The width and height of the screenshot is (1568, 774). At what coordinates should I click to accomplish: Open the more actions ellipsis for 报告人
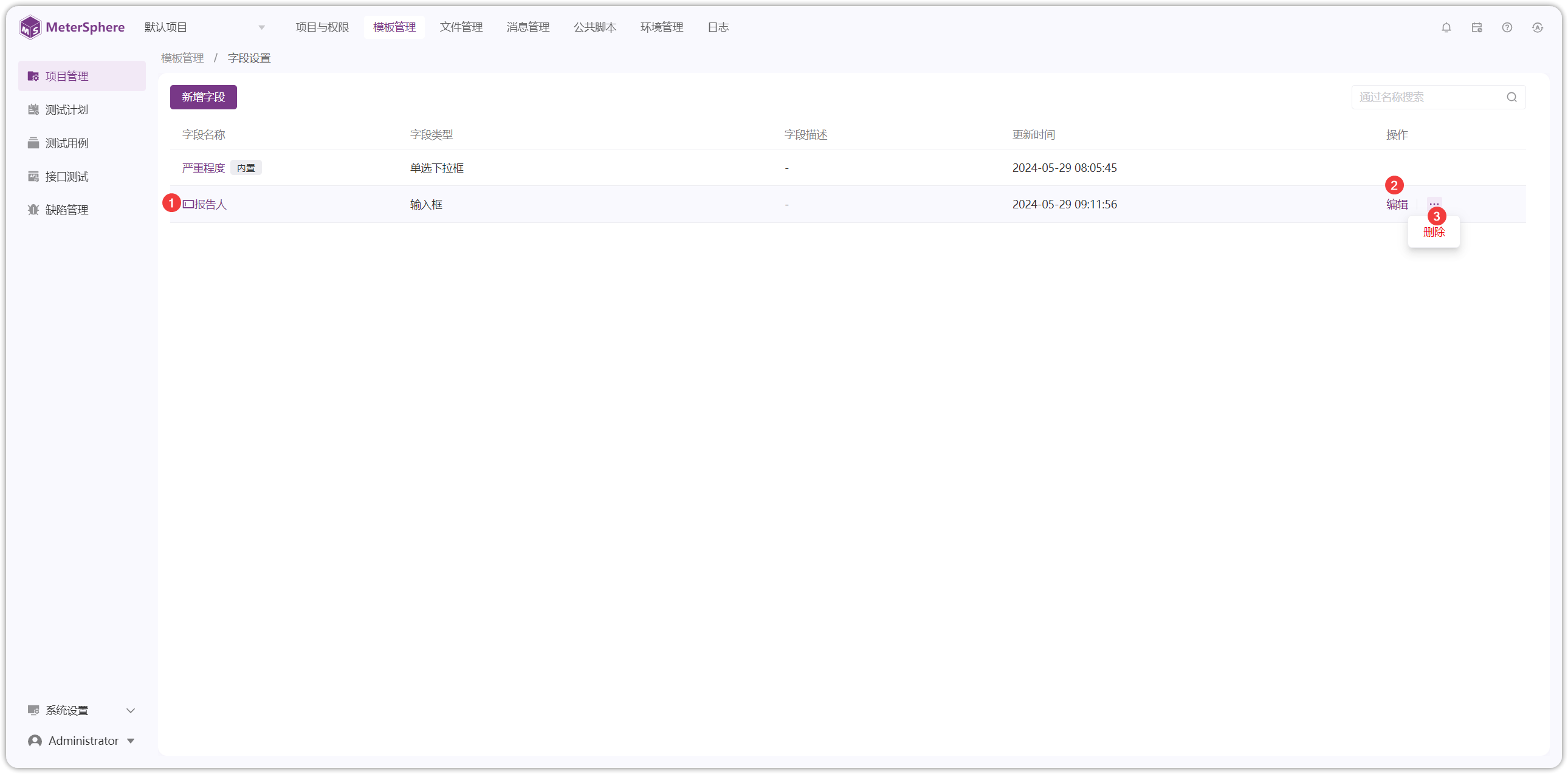click(1434, 204)
